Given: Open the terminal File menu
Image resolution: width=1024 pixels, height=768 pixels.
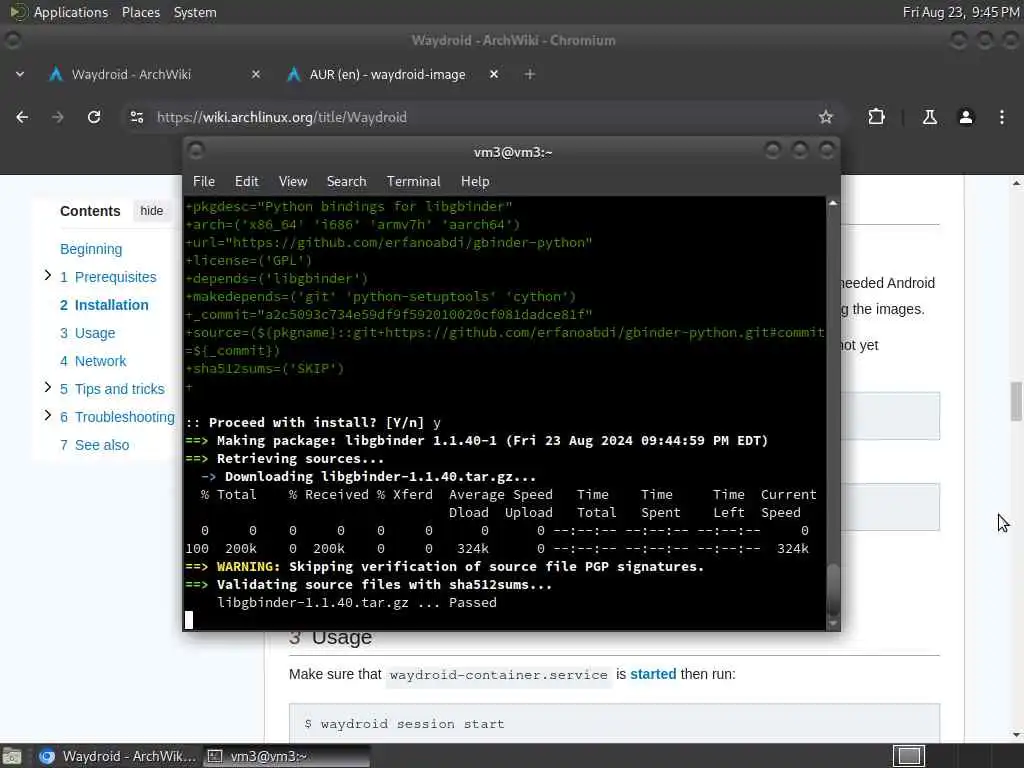Looking at the screenshot, I should 204,182.
